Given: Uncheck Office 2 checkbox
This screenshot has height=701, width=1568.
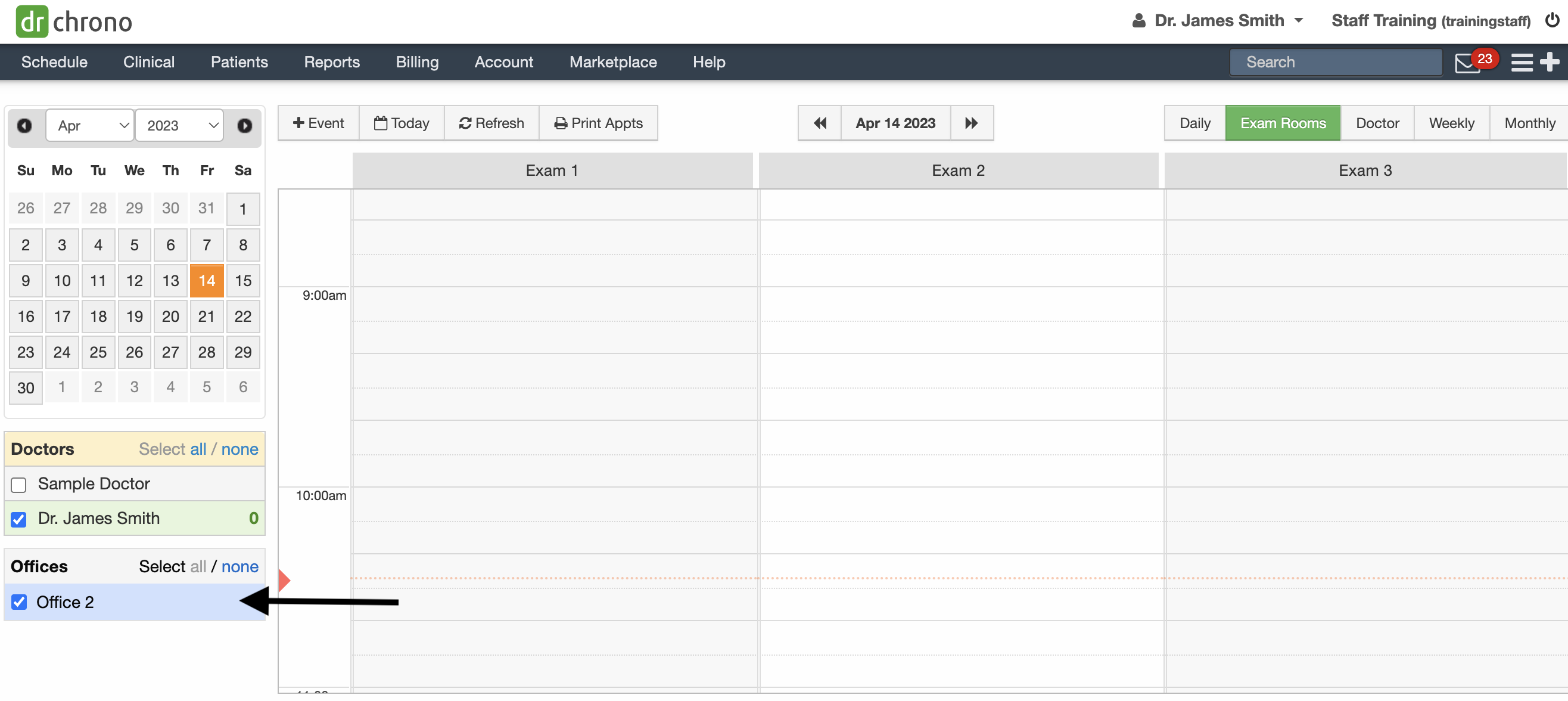Looking at the screenshot, I should coord(19,602).
